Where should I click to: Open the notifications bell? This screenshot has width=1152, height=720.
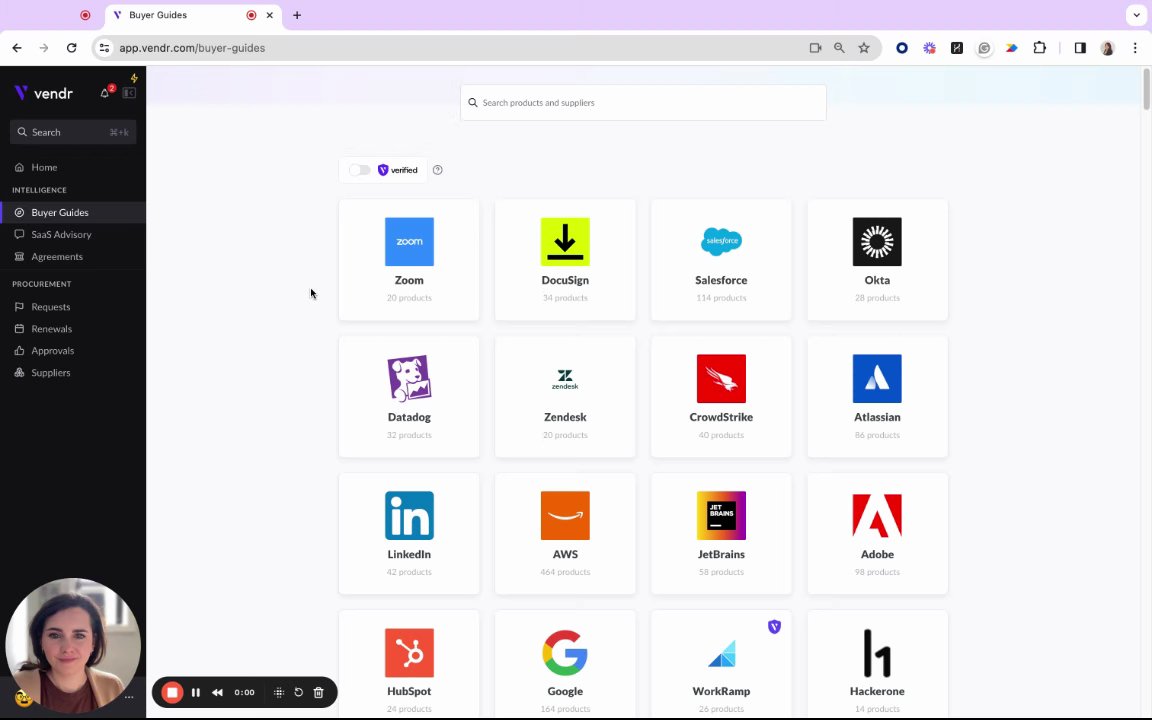[x=105, y=93]
